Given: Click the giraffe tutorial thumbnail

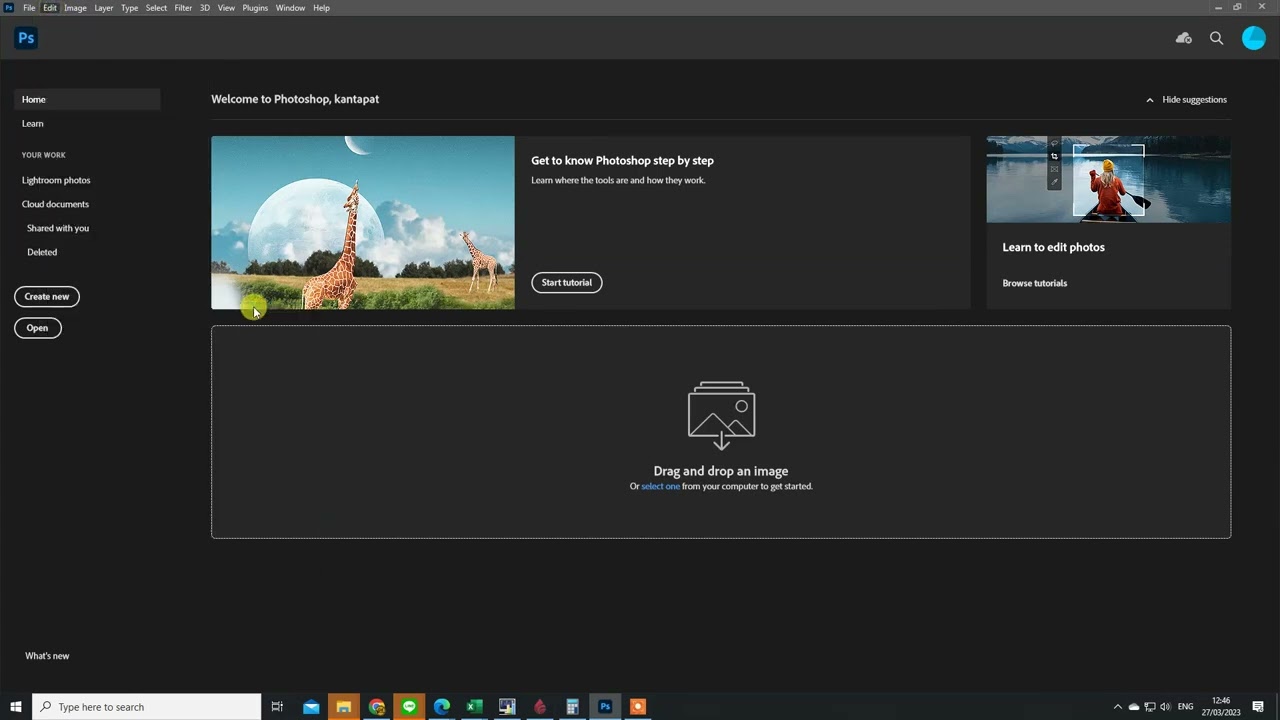Looking at the screenshot, I should [x=363, y=223].
